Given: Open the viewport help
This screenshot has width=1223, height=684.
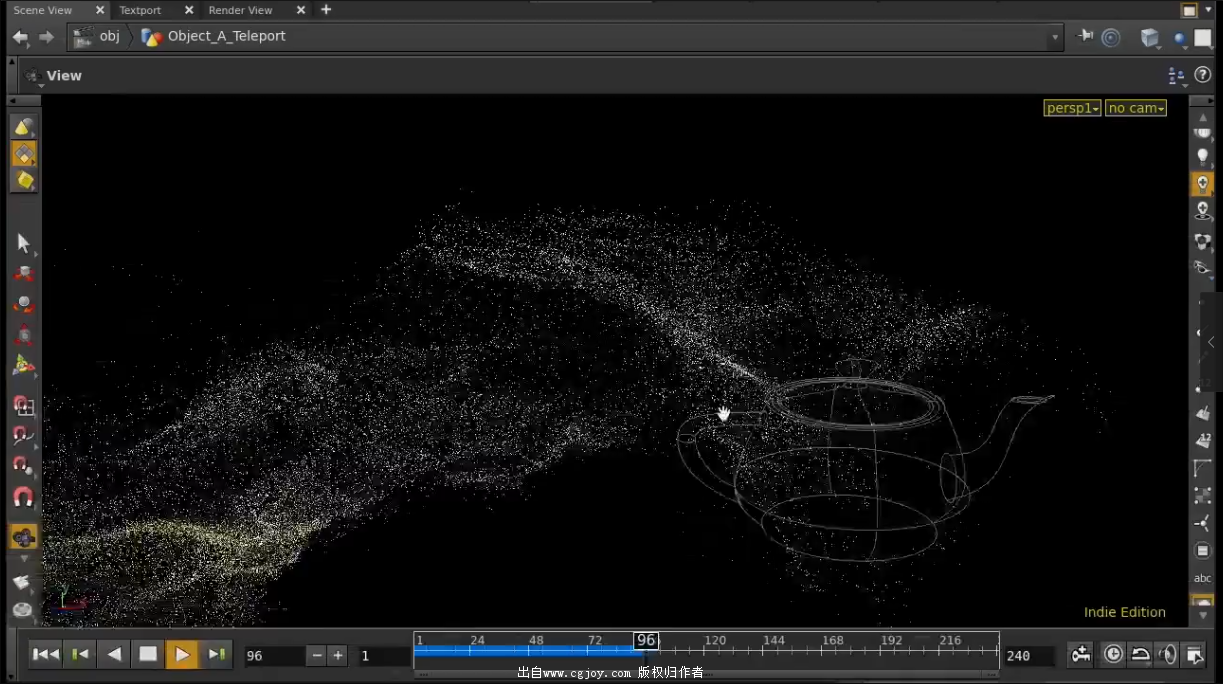Looking at the screenshot, I should click(x=1203, y=75).
